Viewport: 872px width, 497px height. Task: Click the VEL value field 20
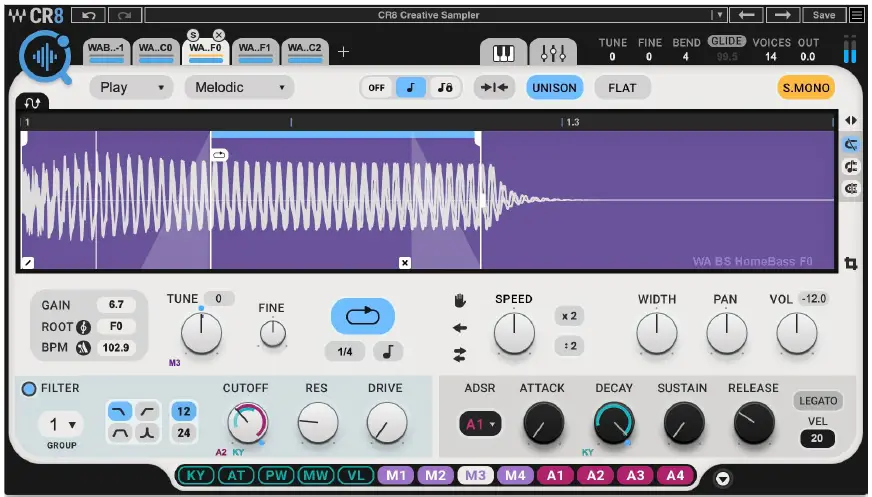coord(817,438)
